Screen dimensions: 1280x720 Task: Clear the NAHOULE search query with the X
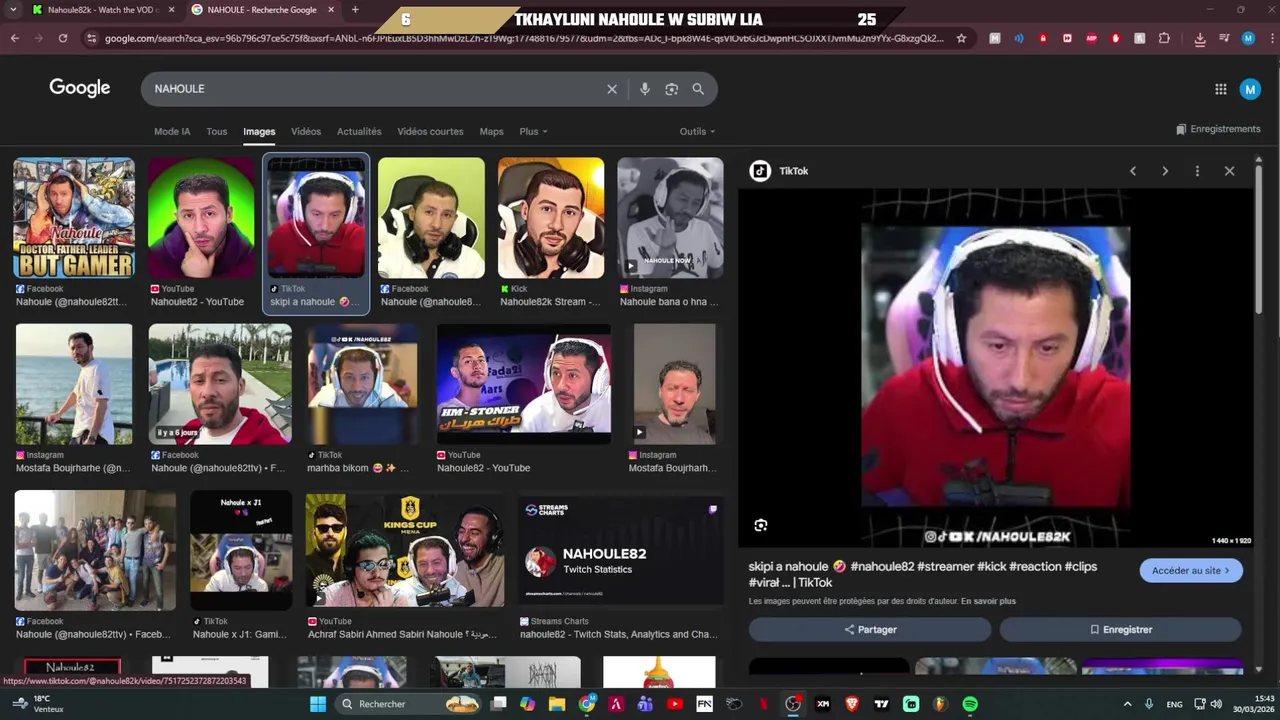click(612, 89)
